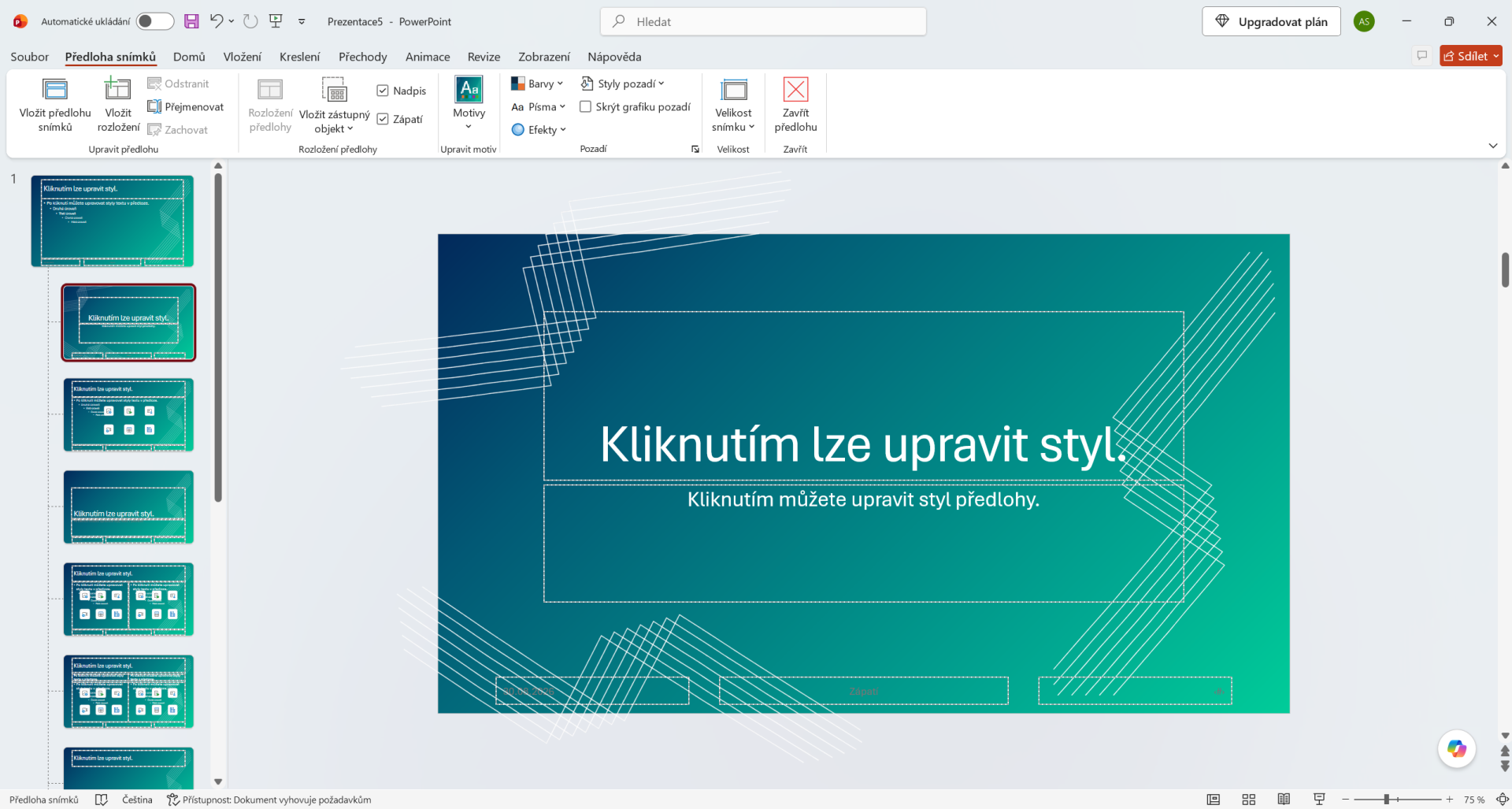Open the Soubor menu
Image resolution: width=1512 pixels, height=809 pixels.
[30, 57]
